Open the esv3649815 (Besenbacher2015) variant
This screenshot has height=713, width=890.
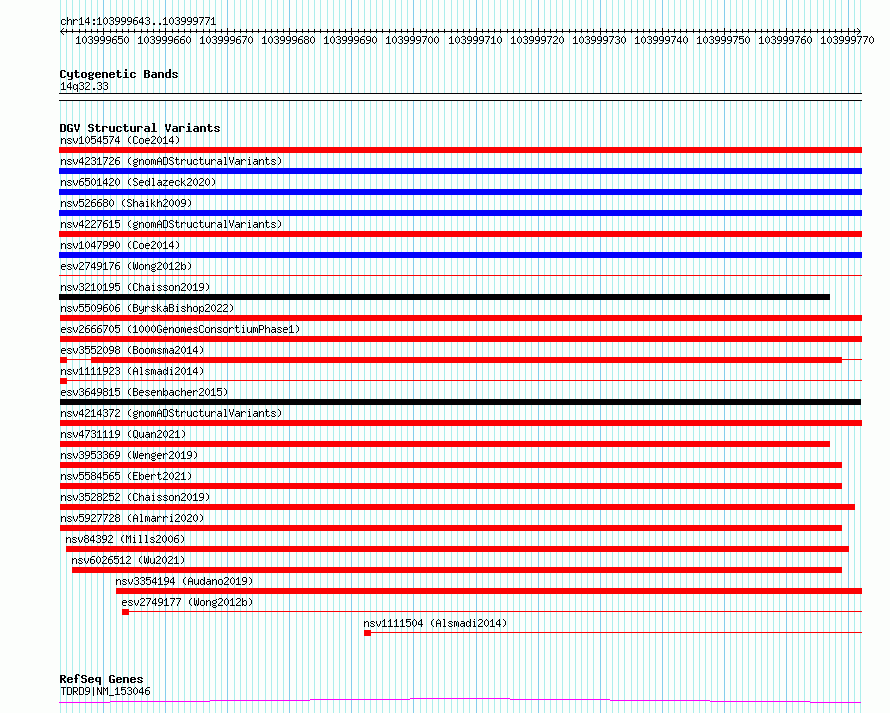point(144,392)
